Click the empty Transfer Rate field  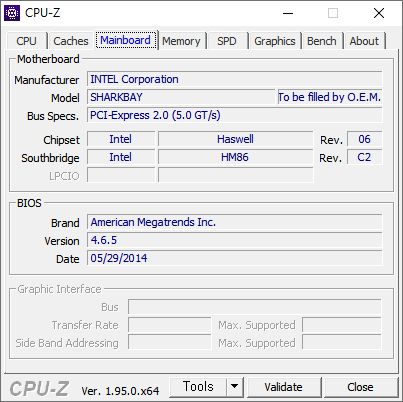[x=170, y=325]
